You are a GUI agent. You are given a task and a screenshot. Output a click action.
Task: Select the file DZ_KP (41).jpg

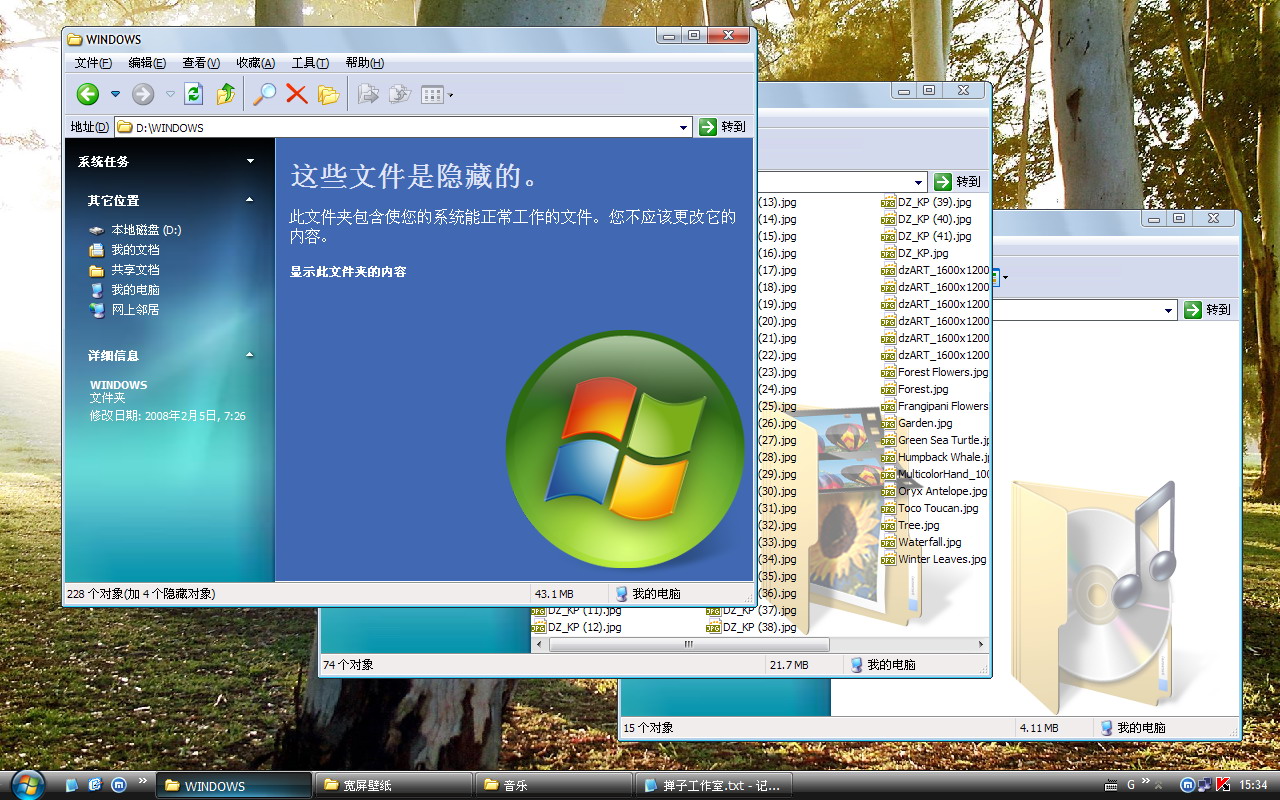point(926,236)
